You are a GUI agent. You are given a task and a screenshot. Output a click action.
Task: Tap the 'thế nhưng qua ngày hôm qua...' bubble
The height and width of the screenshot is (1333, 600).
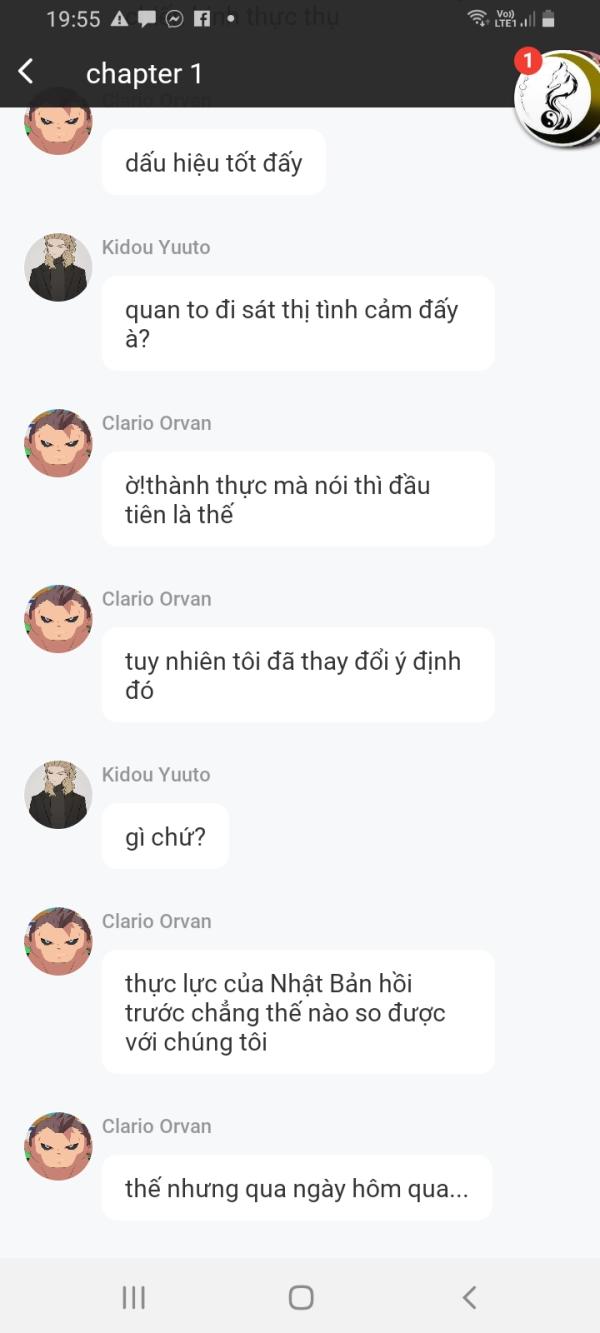coord(297,1188)
